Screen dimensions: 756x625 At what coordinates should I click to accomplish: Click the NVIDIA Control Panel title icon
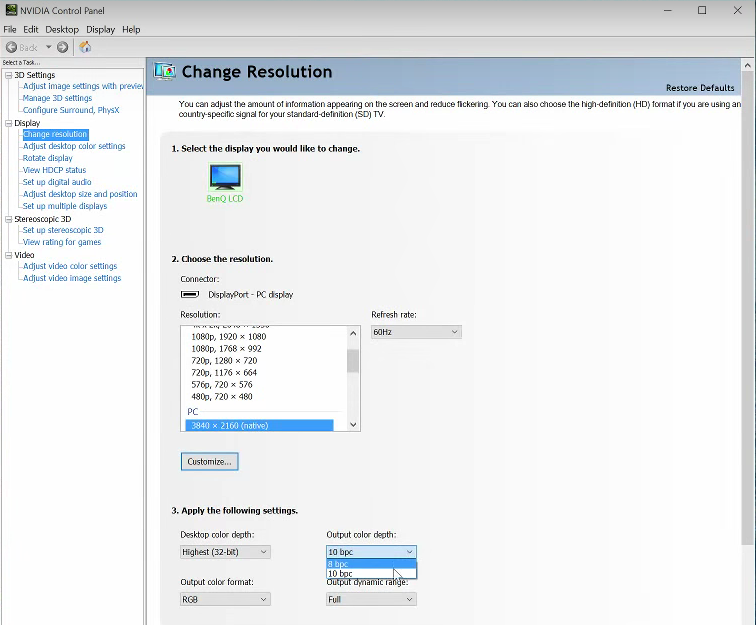pos(10,10)
